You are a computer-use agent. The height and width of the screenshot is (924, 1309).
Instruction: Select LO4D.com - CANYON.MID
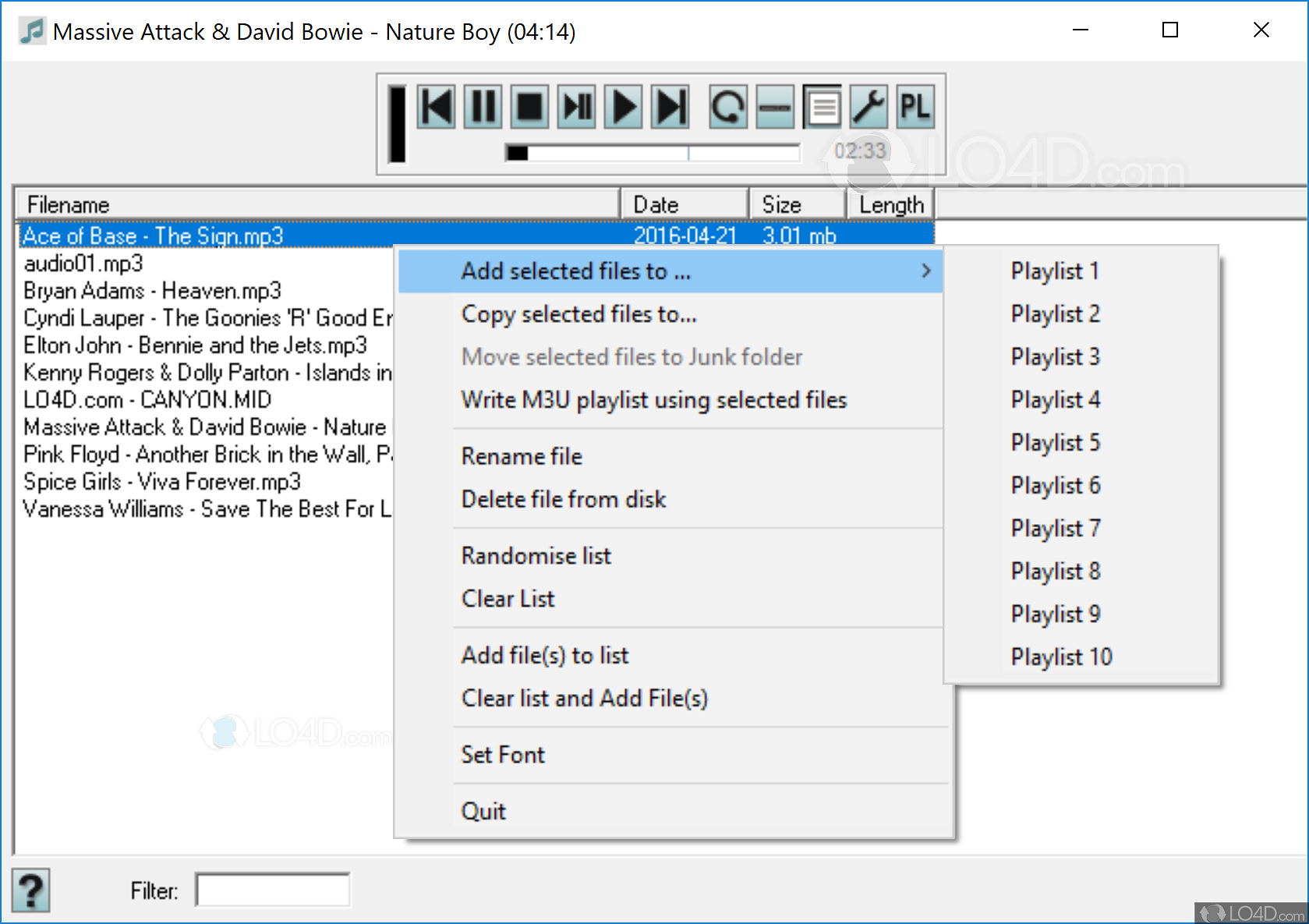click(147, 400)
